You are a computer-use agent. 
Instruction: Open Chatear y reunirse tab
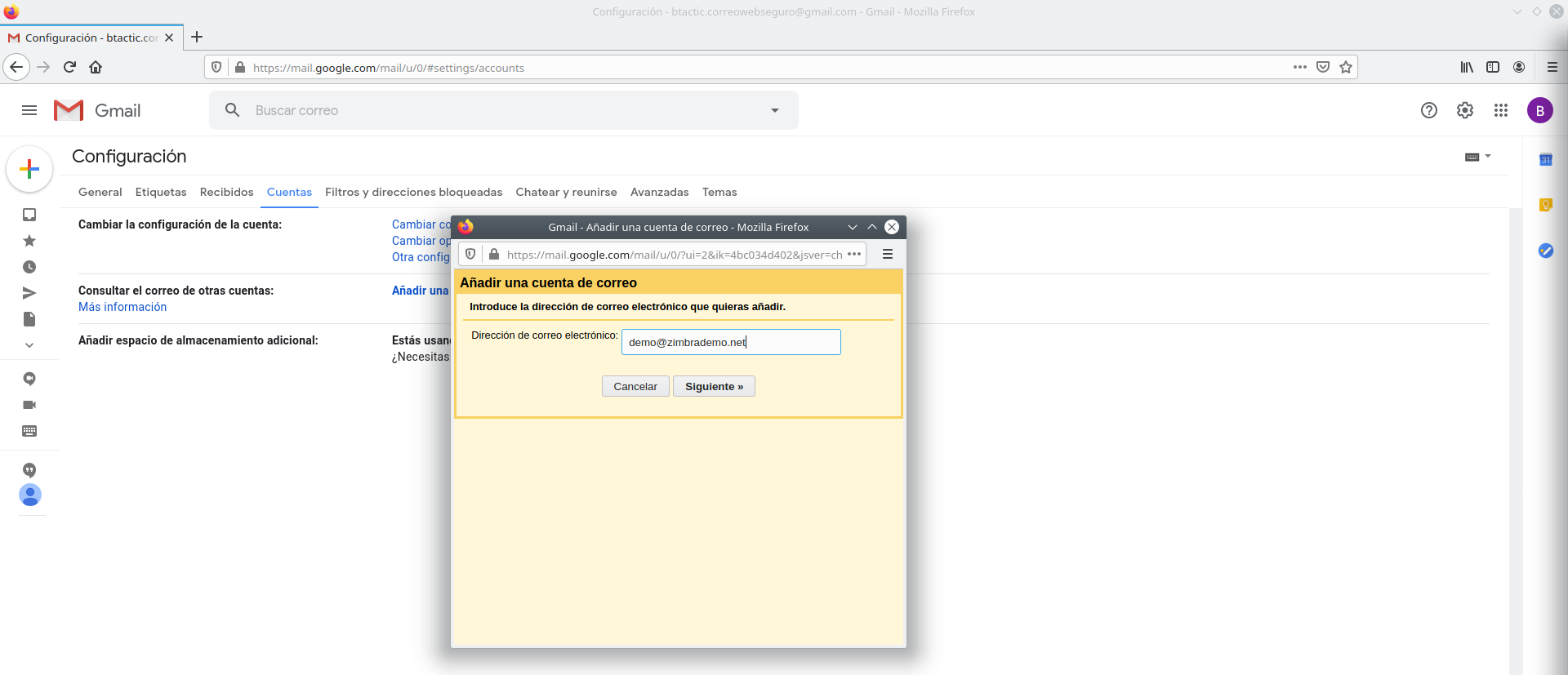(567, 192)
